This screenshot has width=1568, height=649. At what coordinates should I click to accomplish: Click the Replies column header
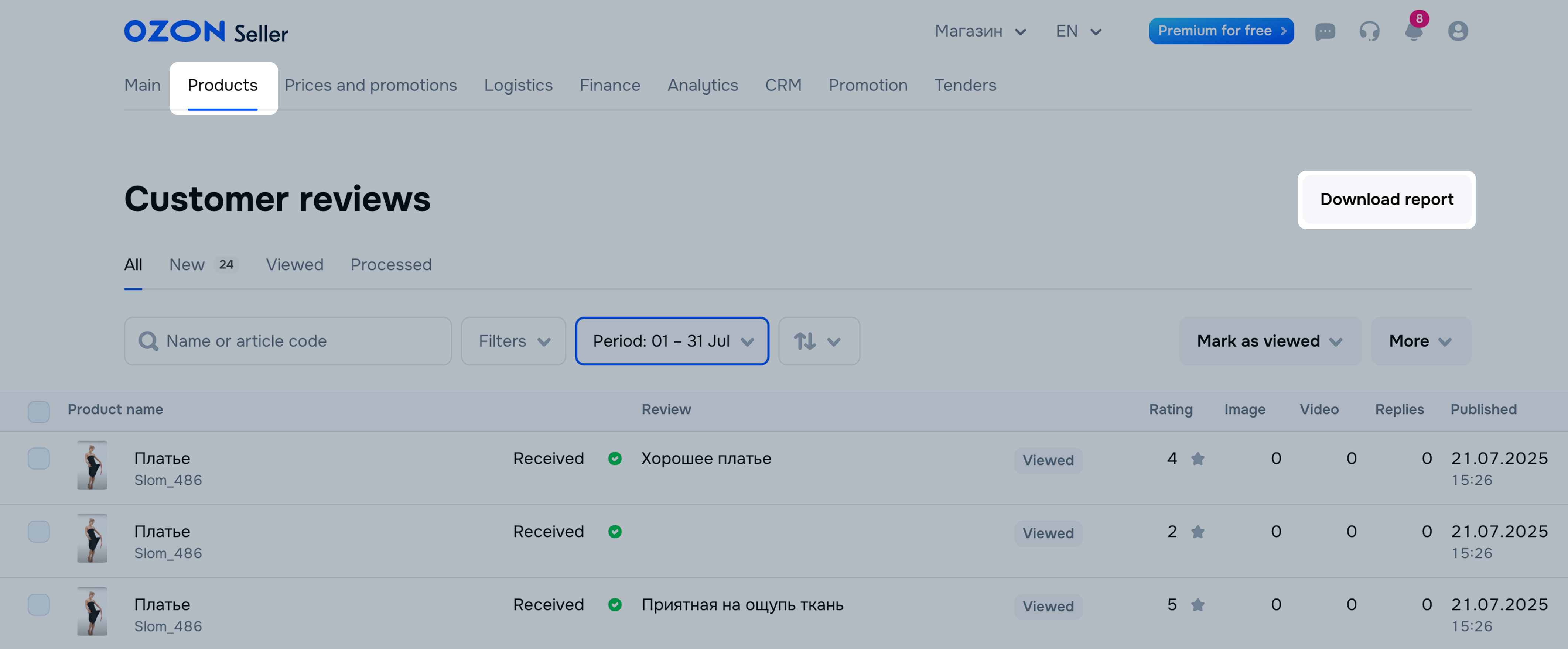[x=1400, y=409]
